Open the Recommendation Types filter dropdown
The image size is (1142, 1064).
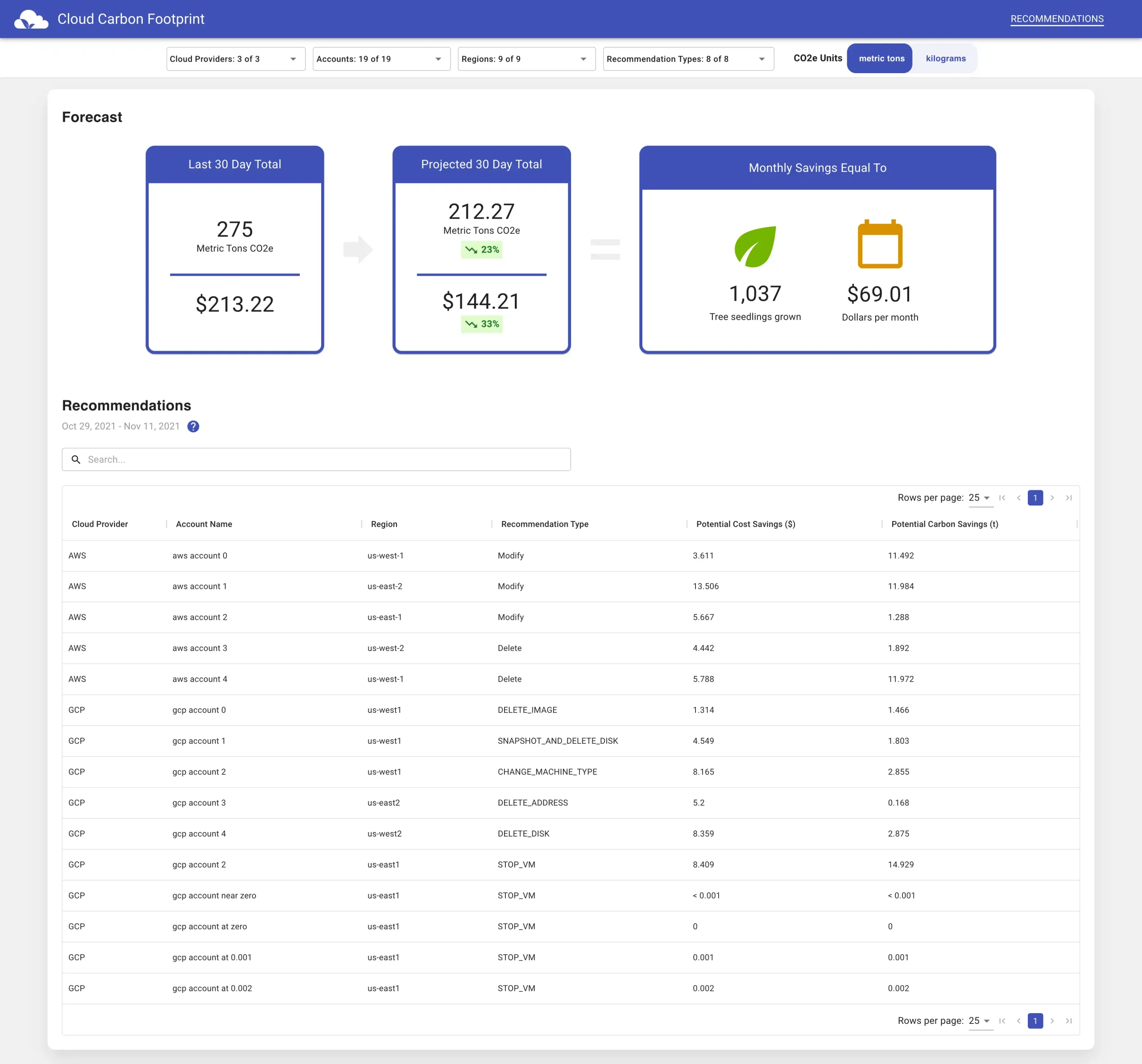tap(687, 59)
